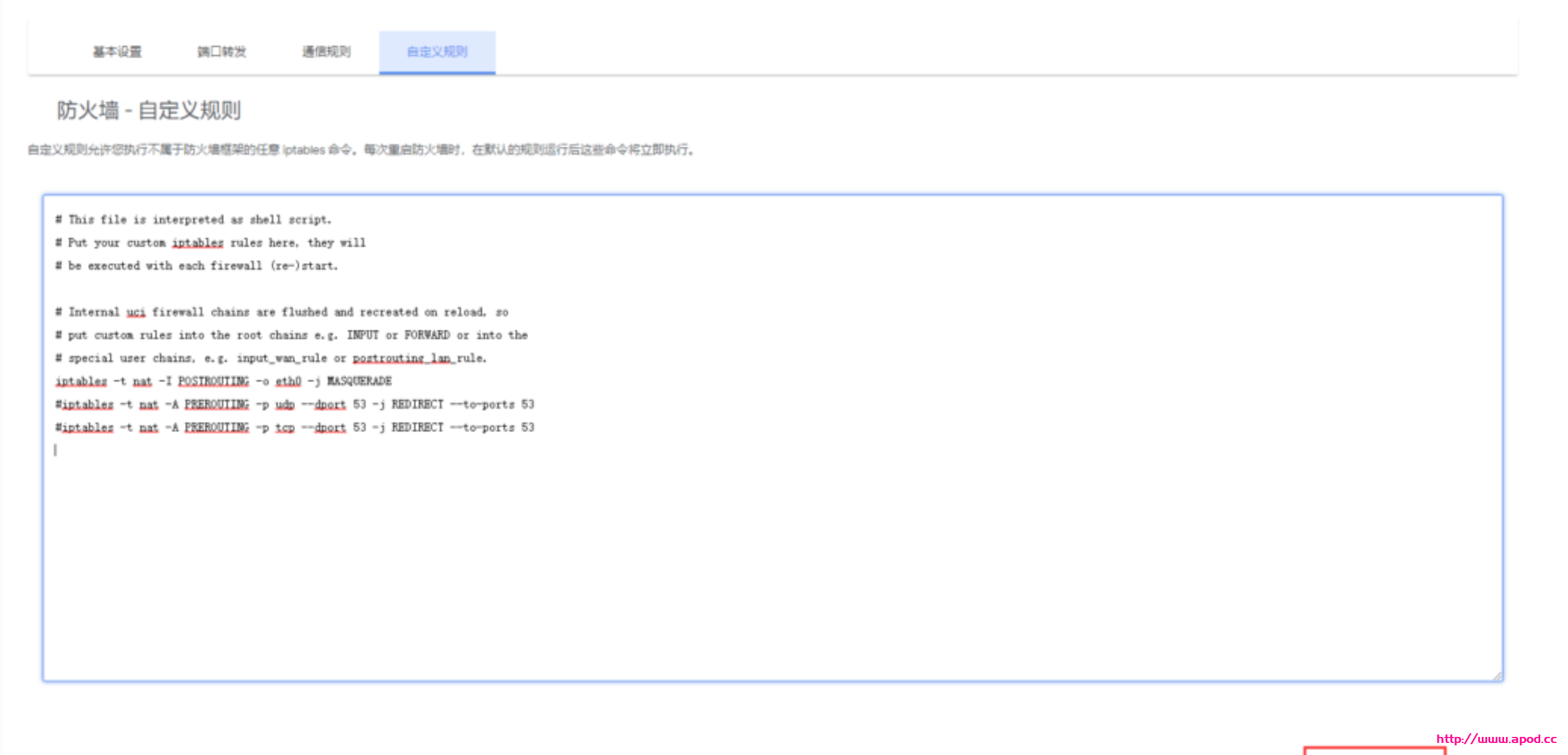Viewport: 1568px width, 755px height.
Task: Switch to the 端口转发 tab
Action: point(221,52)
